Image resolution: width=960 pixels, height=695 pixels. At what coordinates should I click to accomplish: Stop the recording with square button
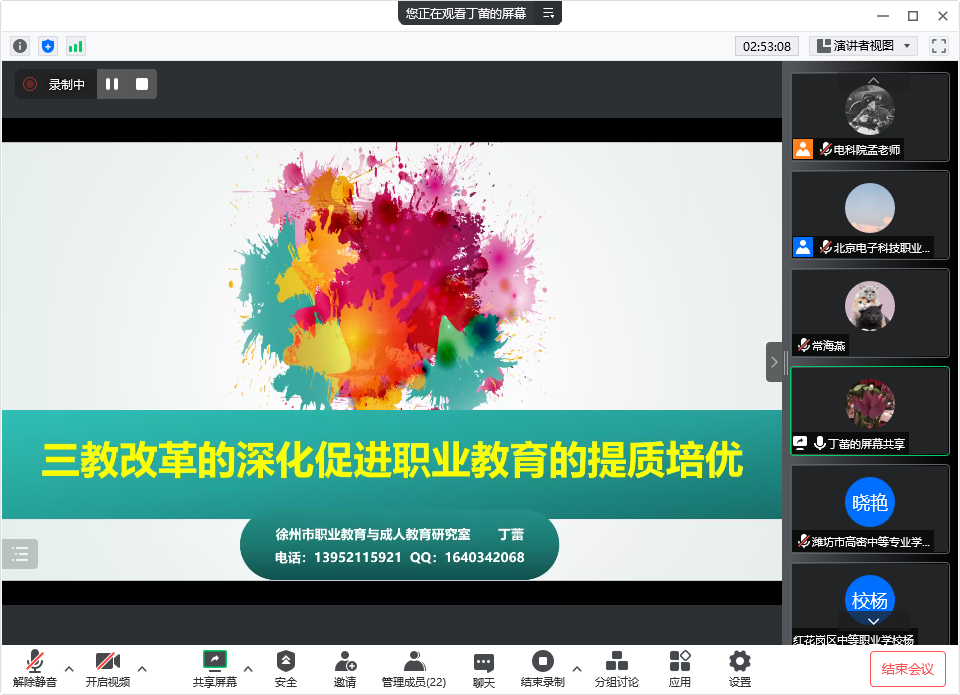point(142,85)
